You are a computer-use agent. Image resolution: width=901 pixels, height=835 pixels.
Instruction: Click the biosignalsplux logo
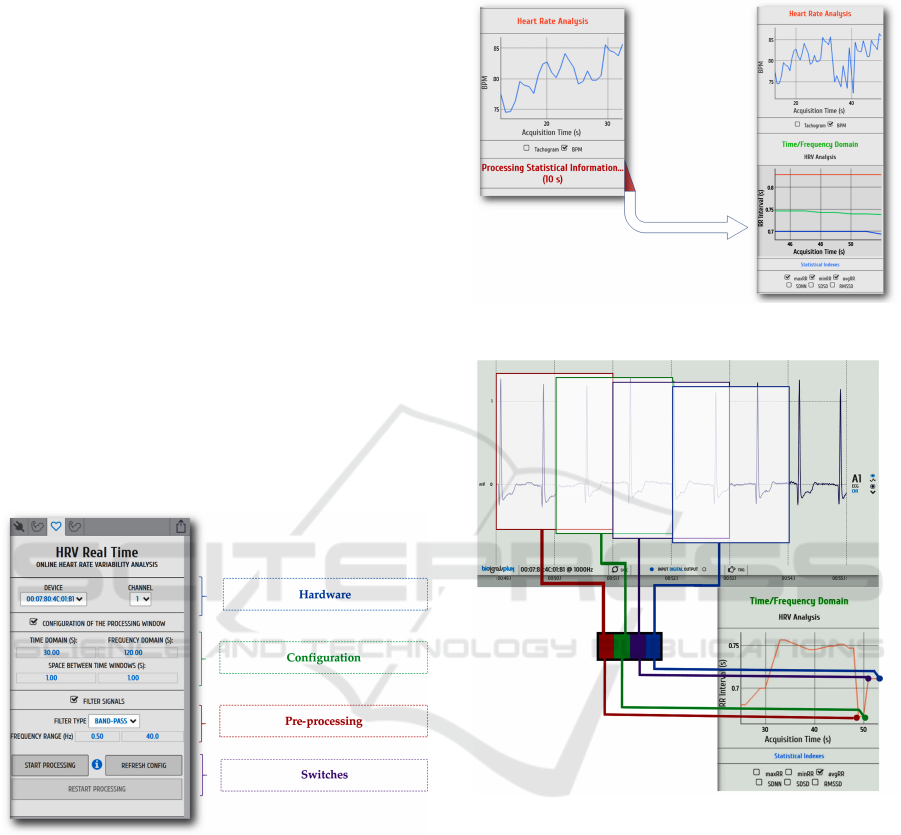coord(496,570)
